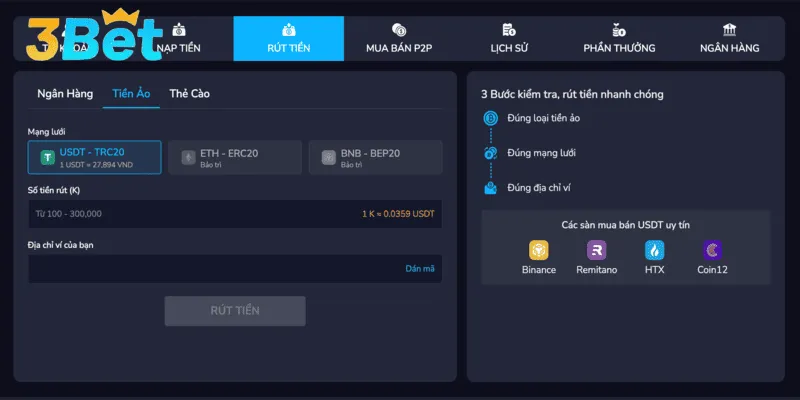800x400 pixels.
Task: Click the RÚT TIỀN submit button
Action: click(235, 311)
